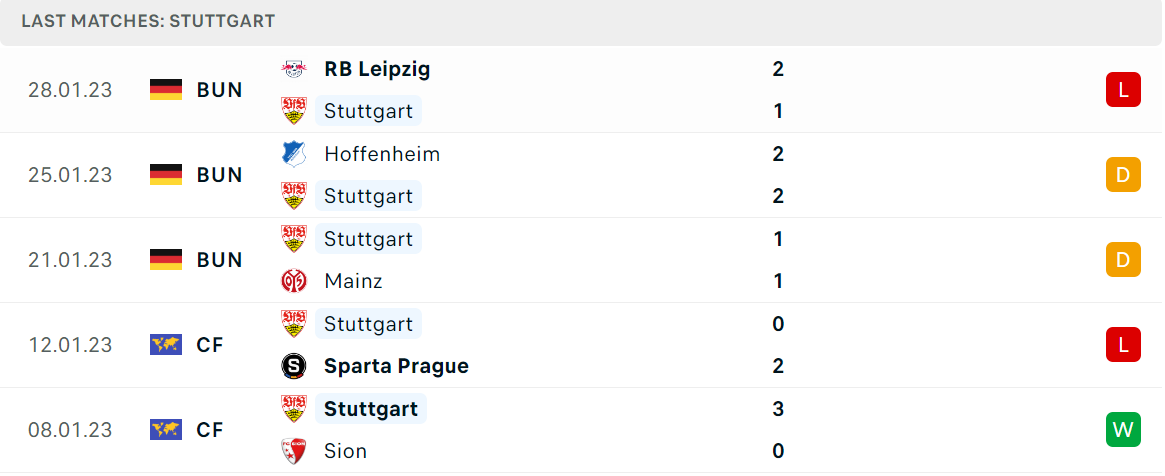Click the Sion club crest
The width and height of the screenshot is (1165, 476).
point(294,451)
